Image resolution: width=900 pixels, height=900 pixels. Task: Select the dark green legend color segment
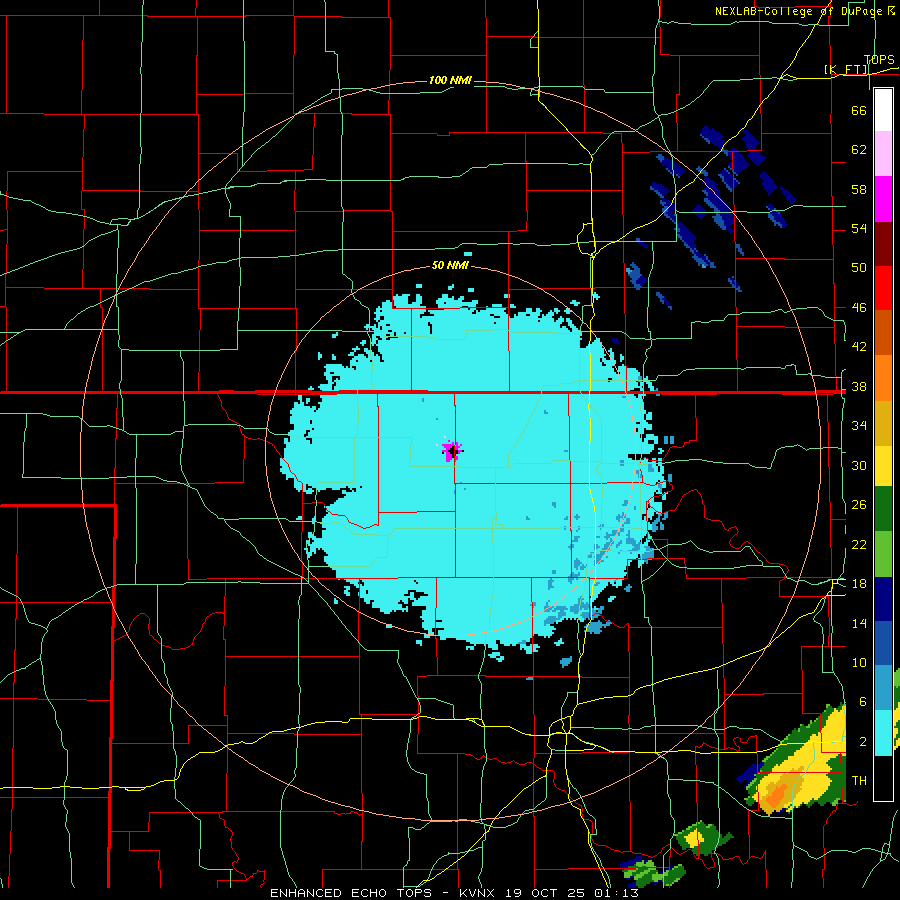pyautogui.click(x=883, y=509)
